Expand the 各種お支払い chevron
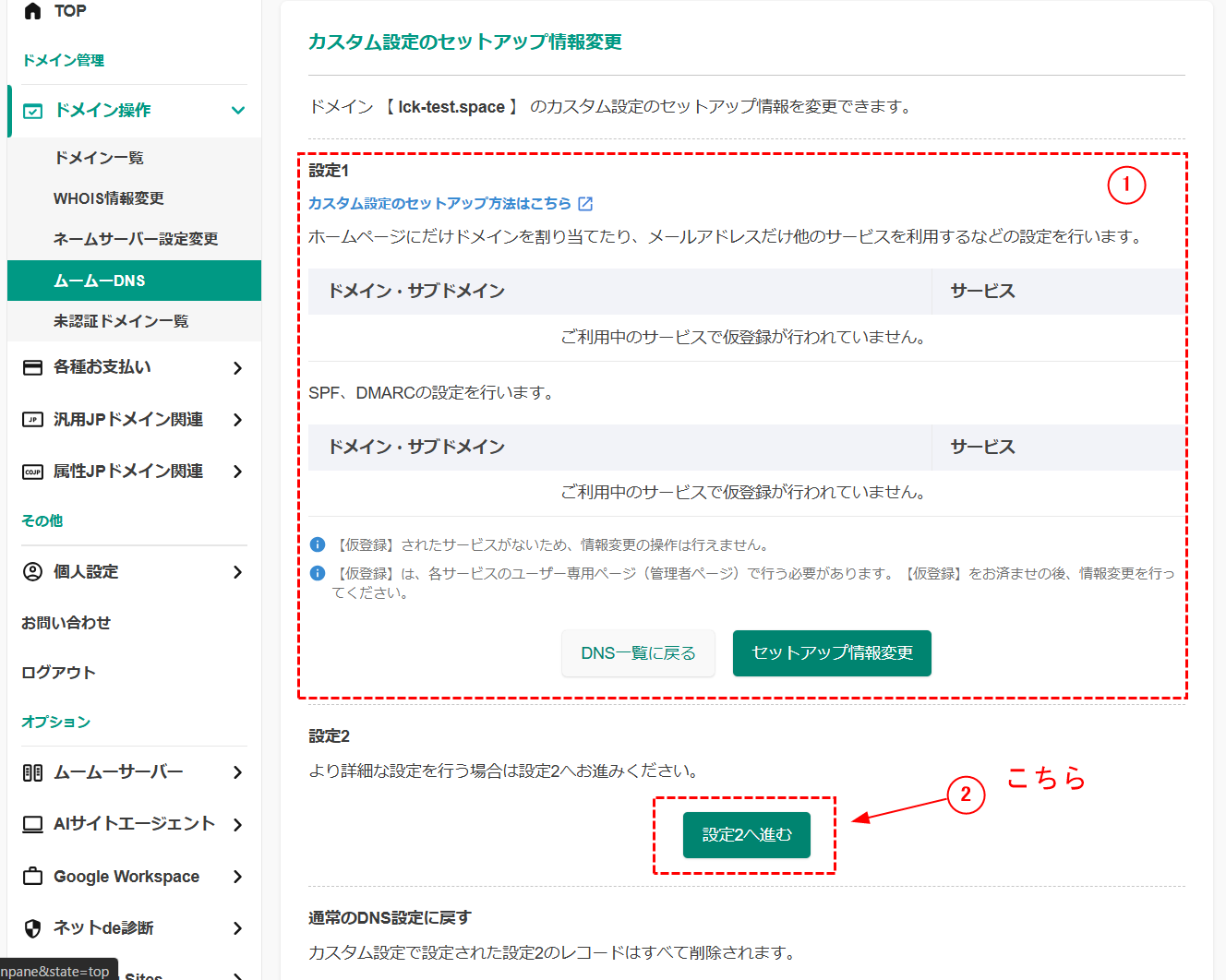The image size is (1226, 980). coord(238,368)
